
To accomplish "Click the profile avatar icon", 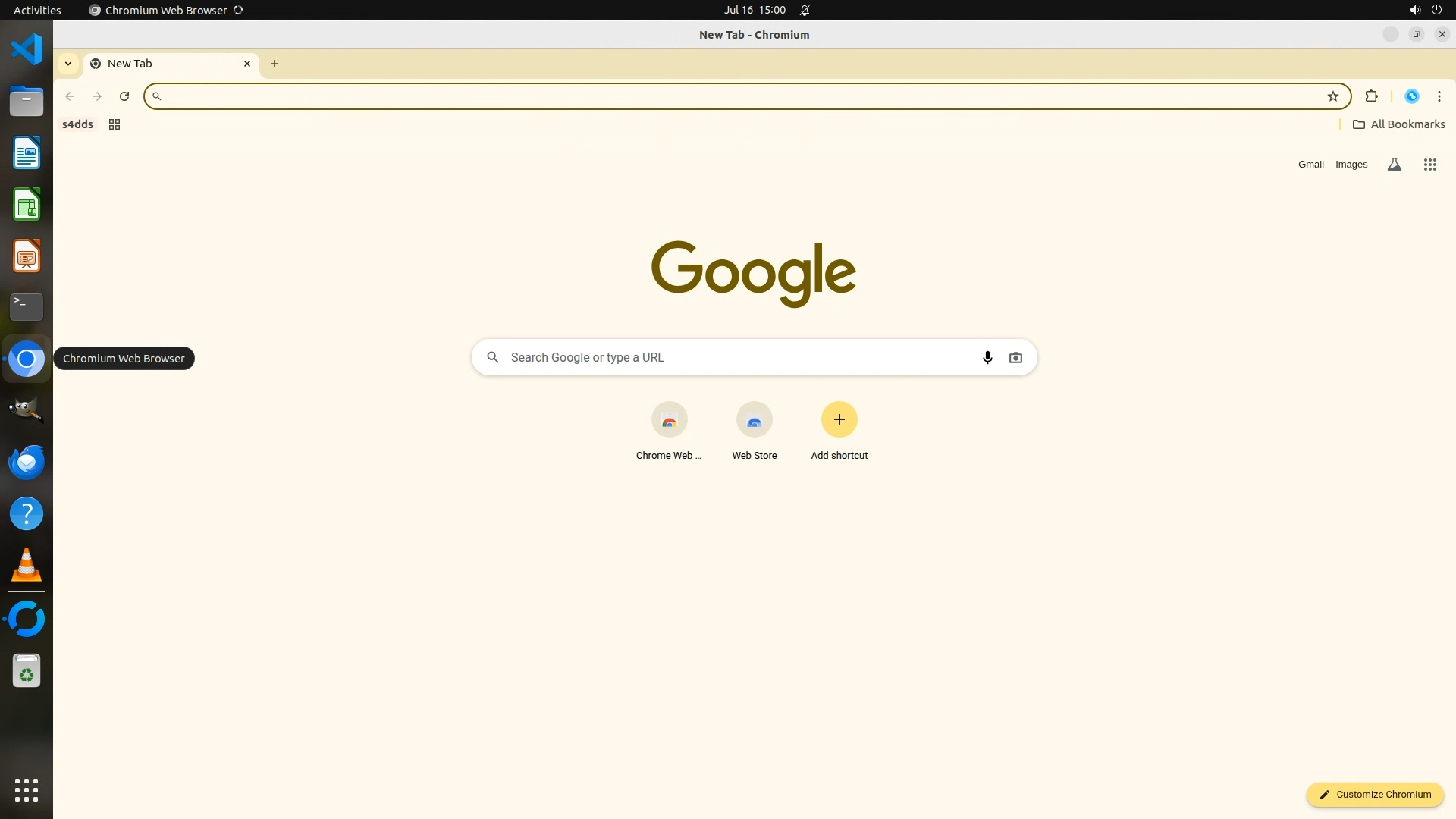I will (1411, 96).
